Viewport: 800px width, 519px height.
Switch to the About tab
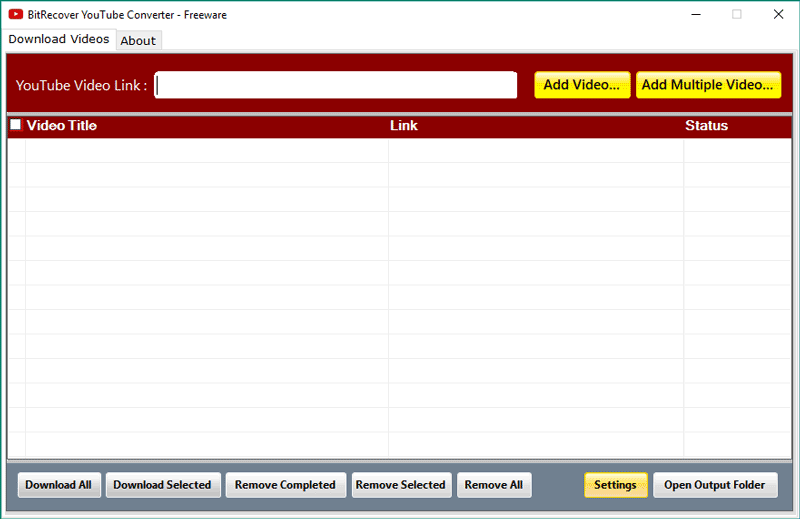(x=138, y=41)
